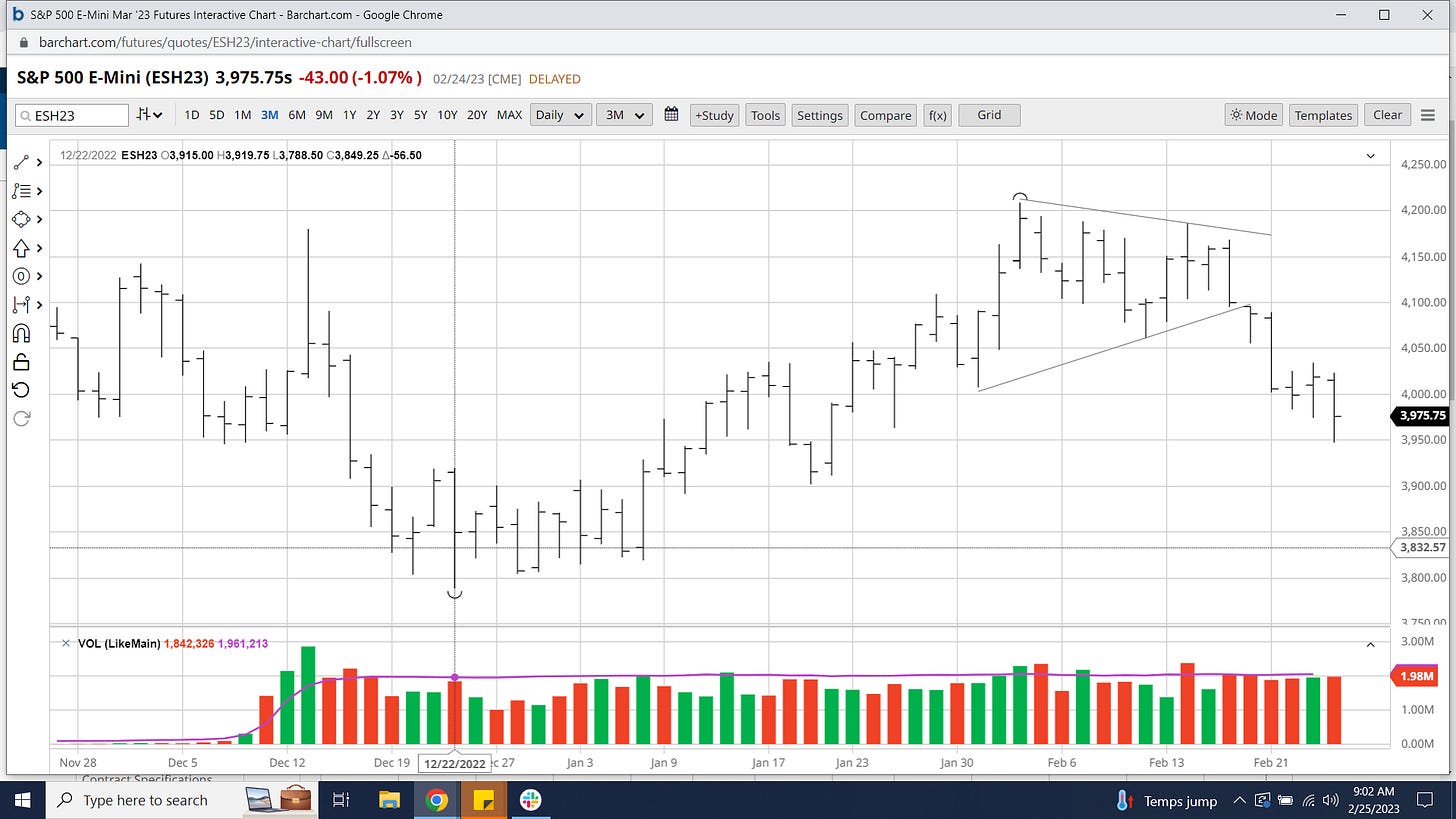The image size is (1456, 819).
Task: Click the 3,832.57 crosshair price label
Action: coord(1421,547)
